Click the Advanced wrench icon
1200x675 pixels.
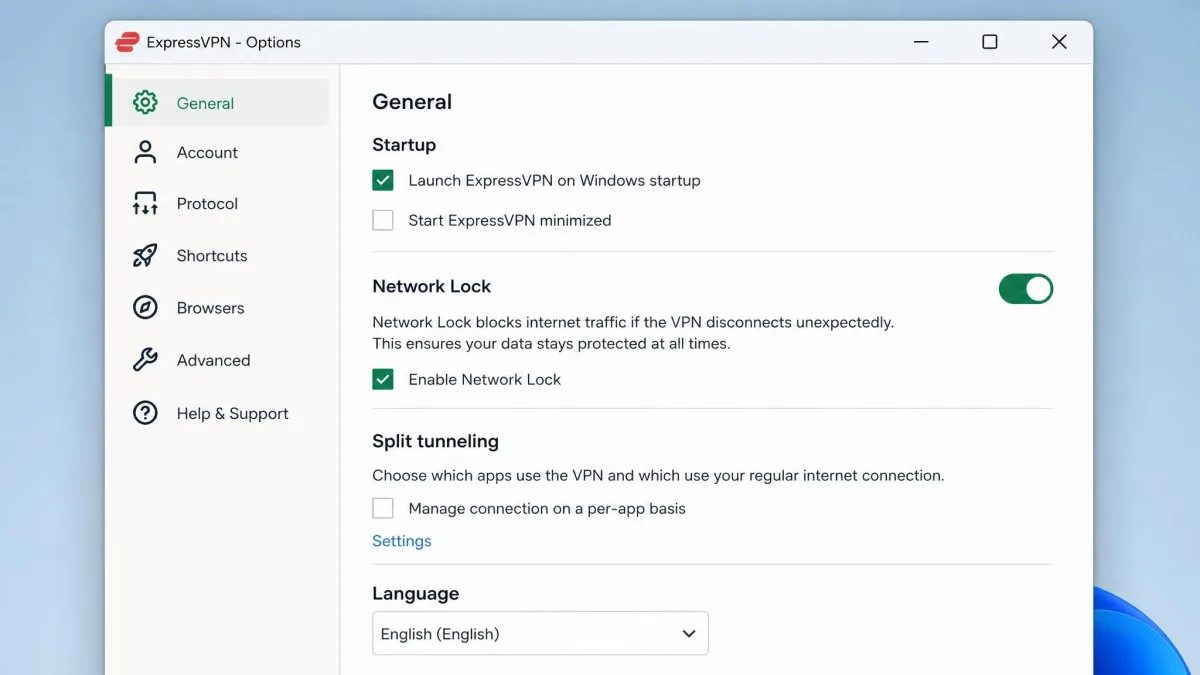[x=145, y=360]
